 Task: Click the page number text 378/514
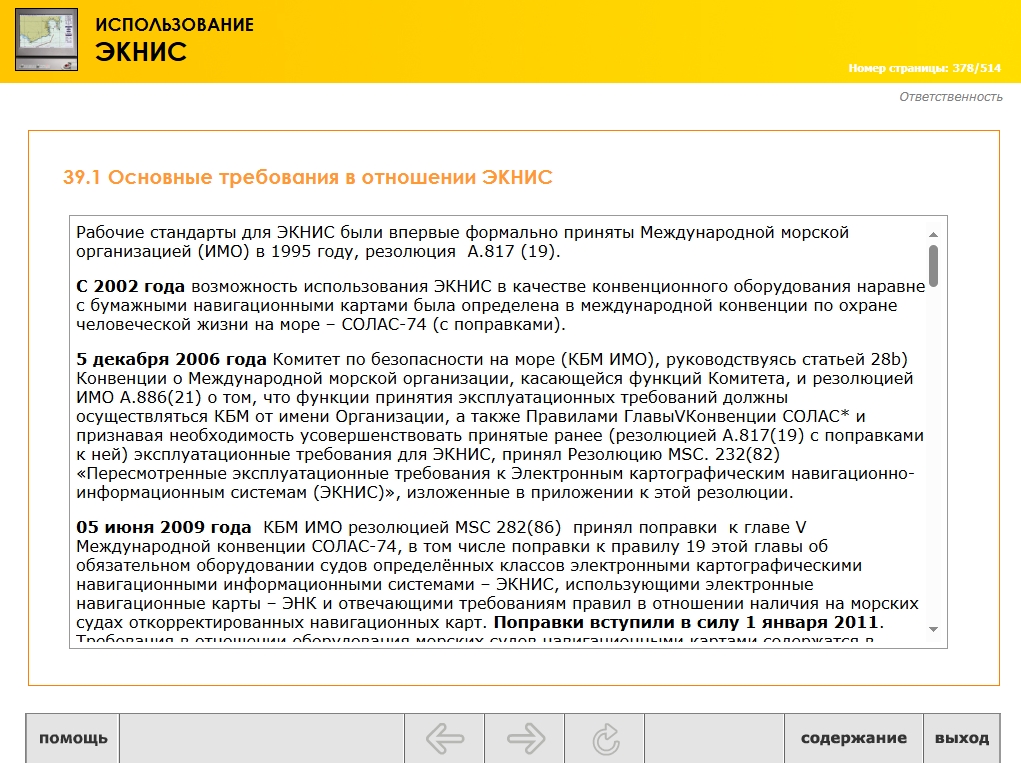pyautogui.click(x=976, y=68)
